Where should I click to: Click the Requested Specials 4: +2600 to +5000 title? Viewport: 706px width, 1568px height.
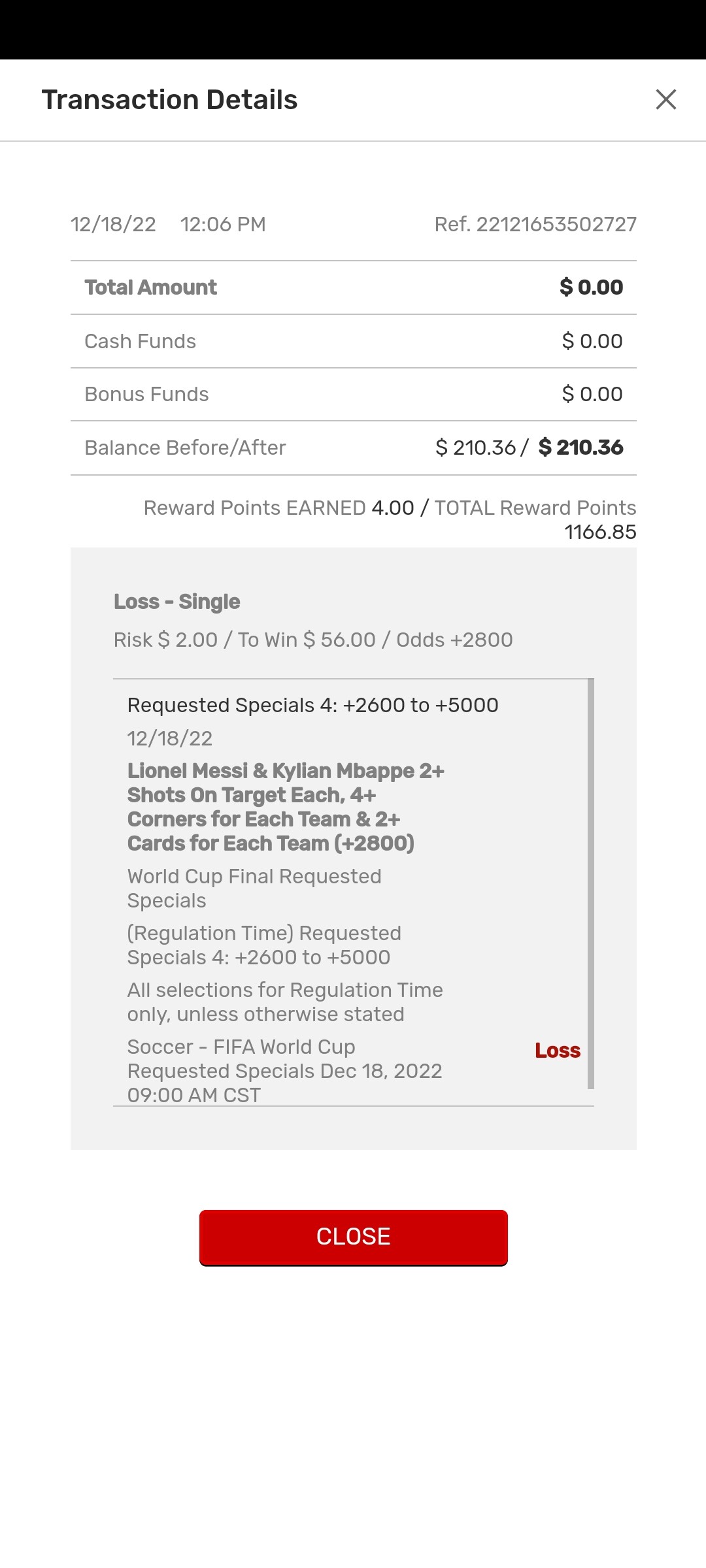[x=312, y=706]
